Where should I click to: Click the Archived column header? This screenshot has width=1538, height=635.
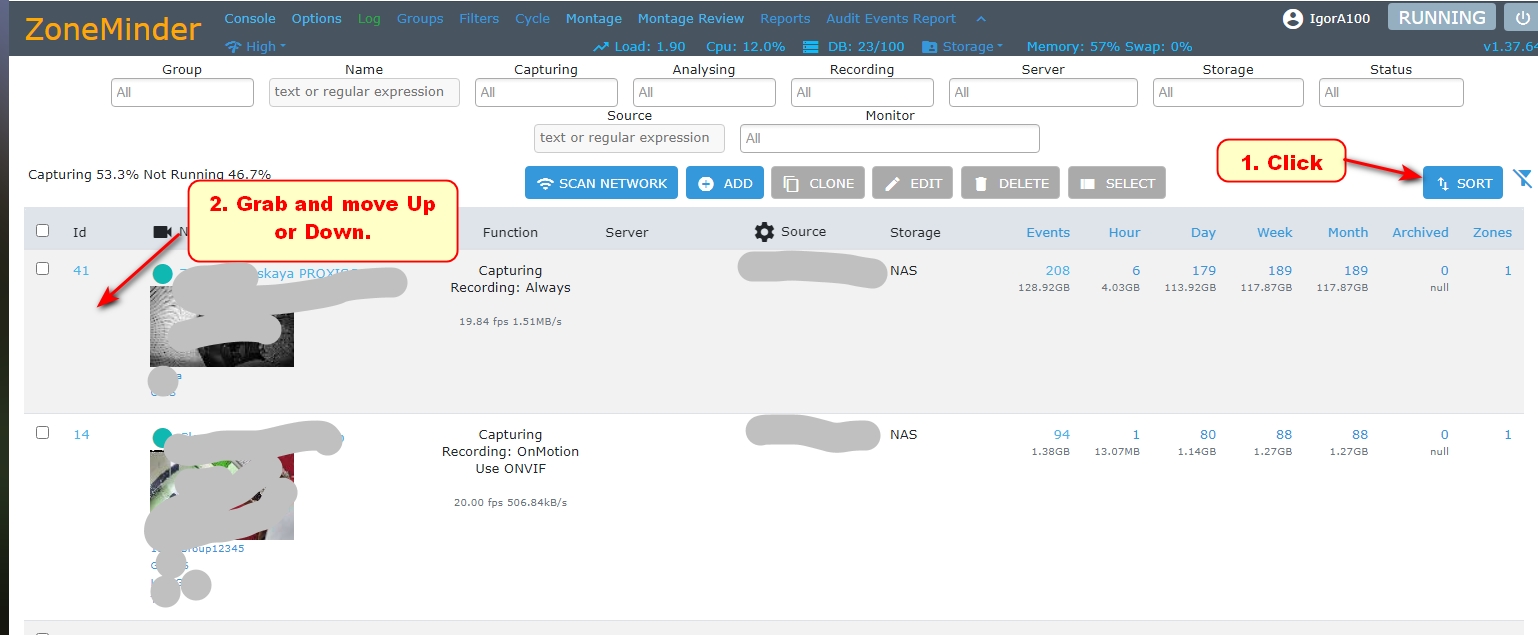[x=1420, y=232]
